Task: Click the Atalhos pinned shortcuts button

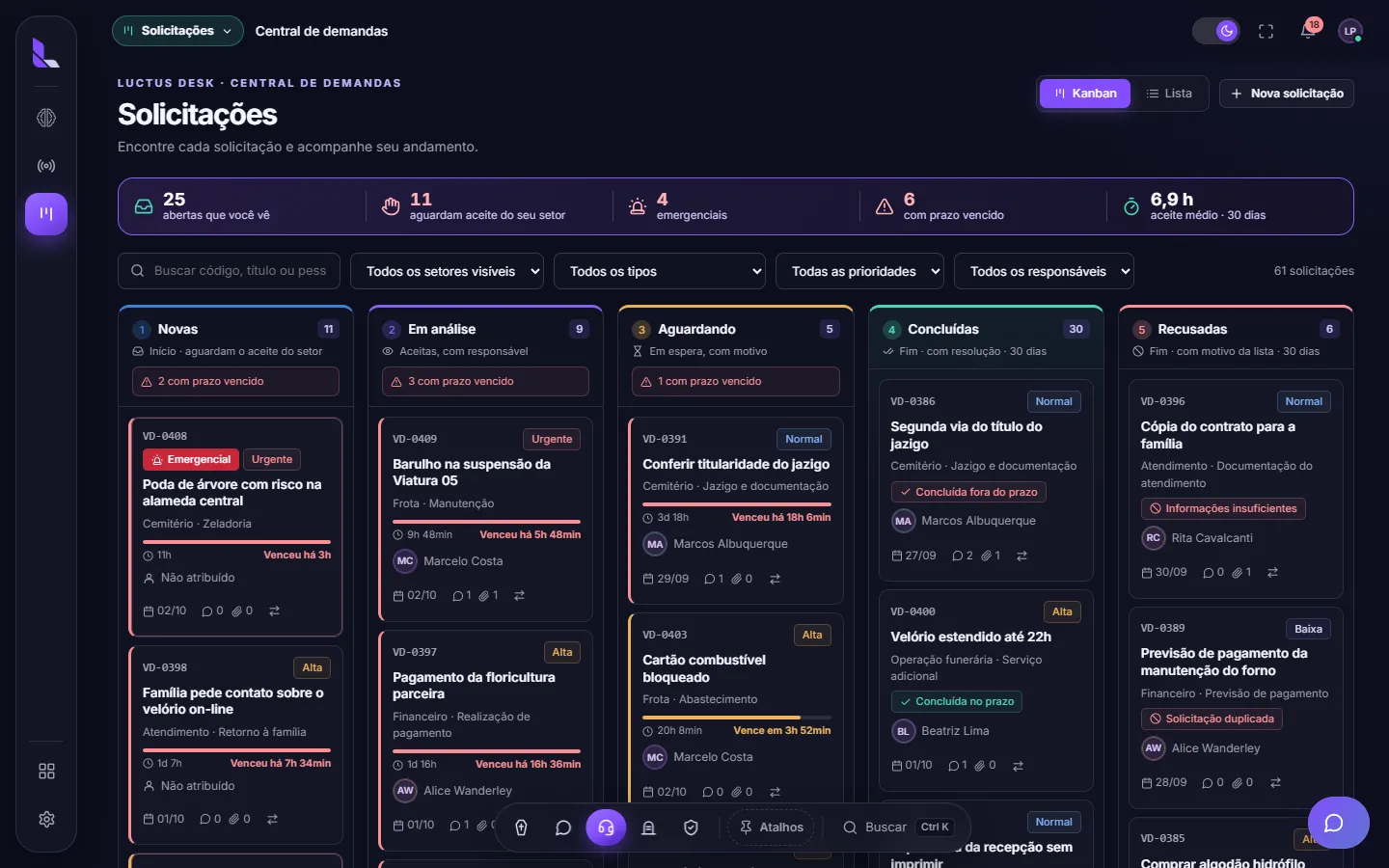Action: 772,827
